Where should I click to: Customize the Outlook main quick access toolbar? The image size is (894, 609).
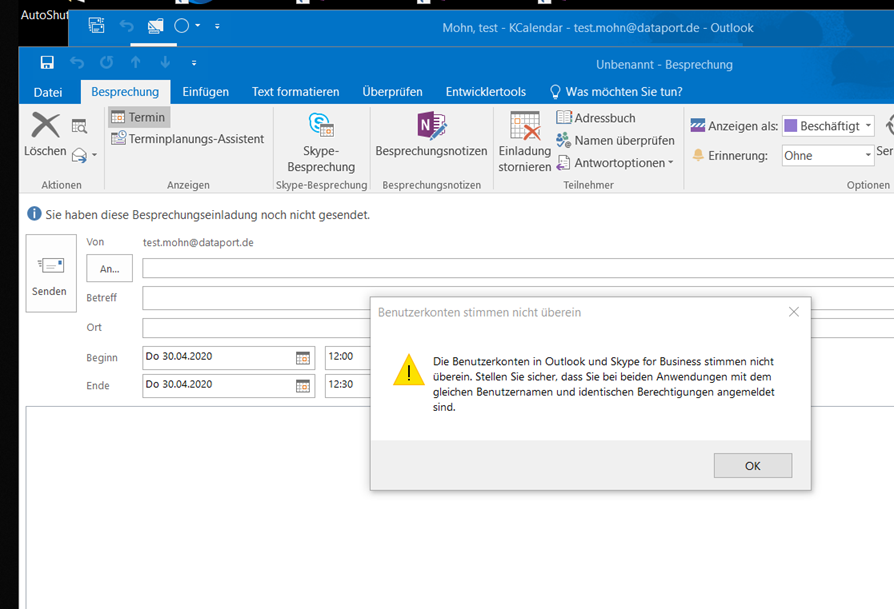coord(217,26)
